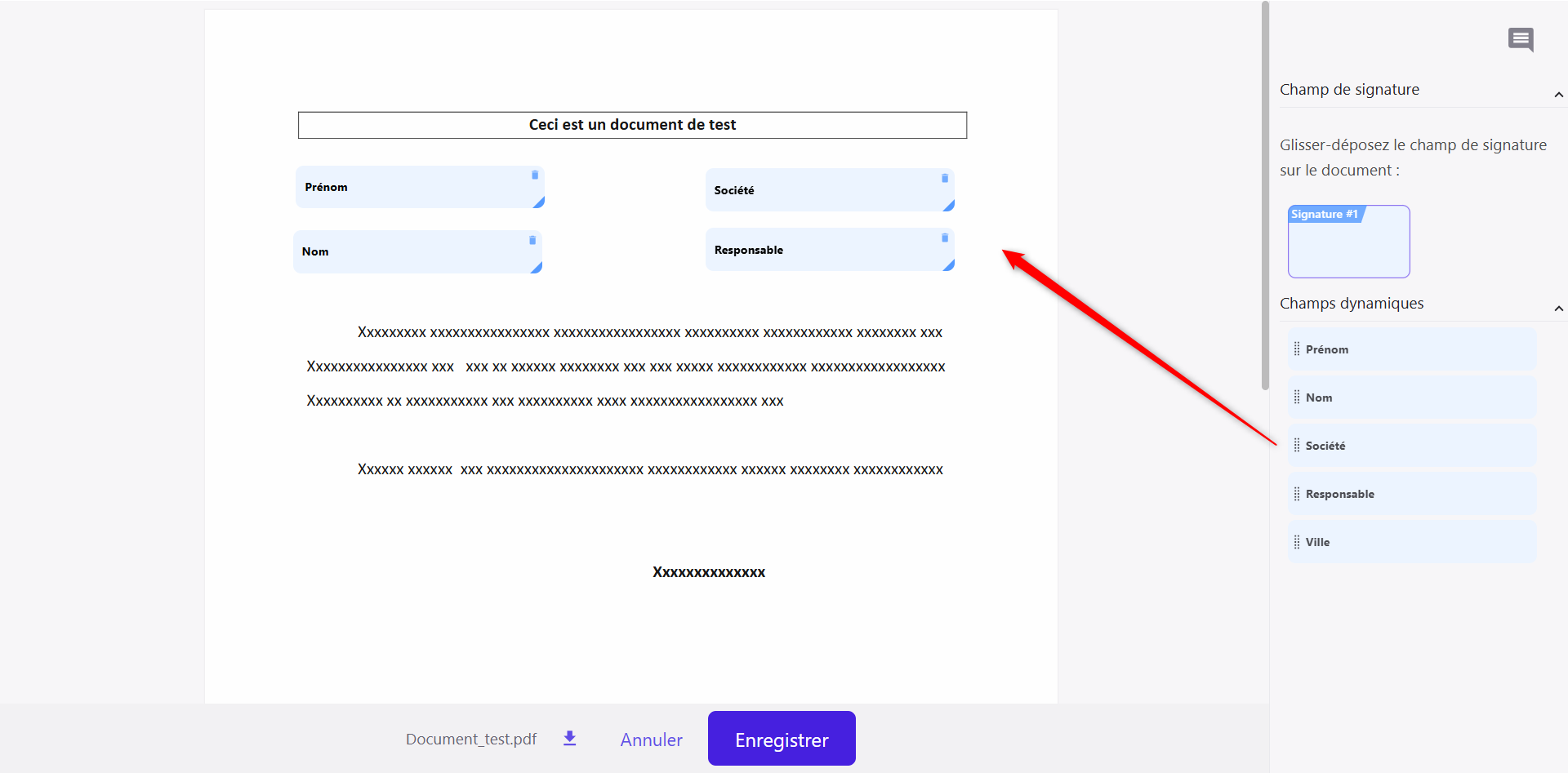
Task: Select Prénom in dynamic fields list
Action: [1412, 349]
